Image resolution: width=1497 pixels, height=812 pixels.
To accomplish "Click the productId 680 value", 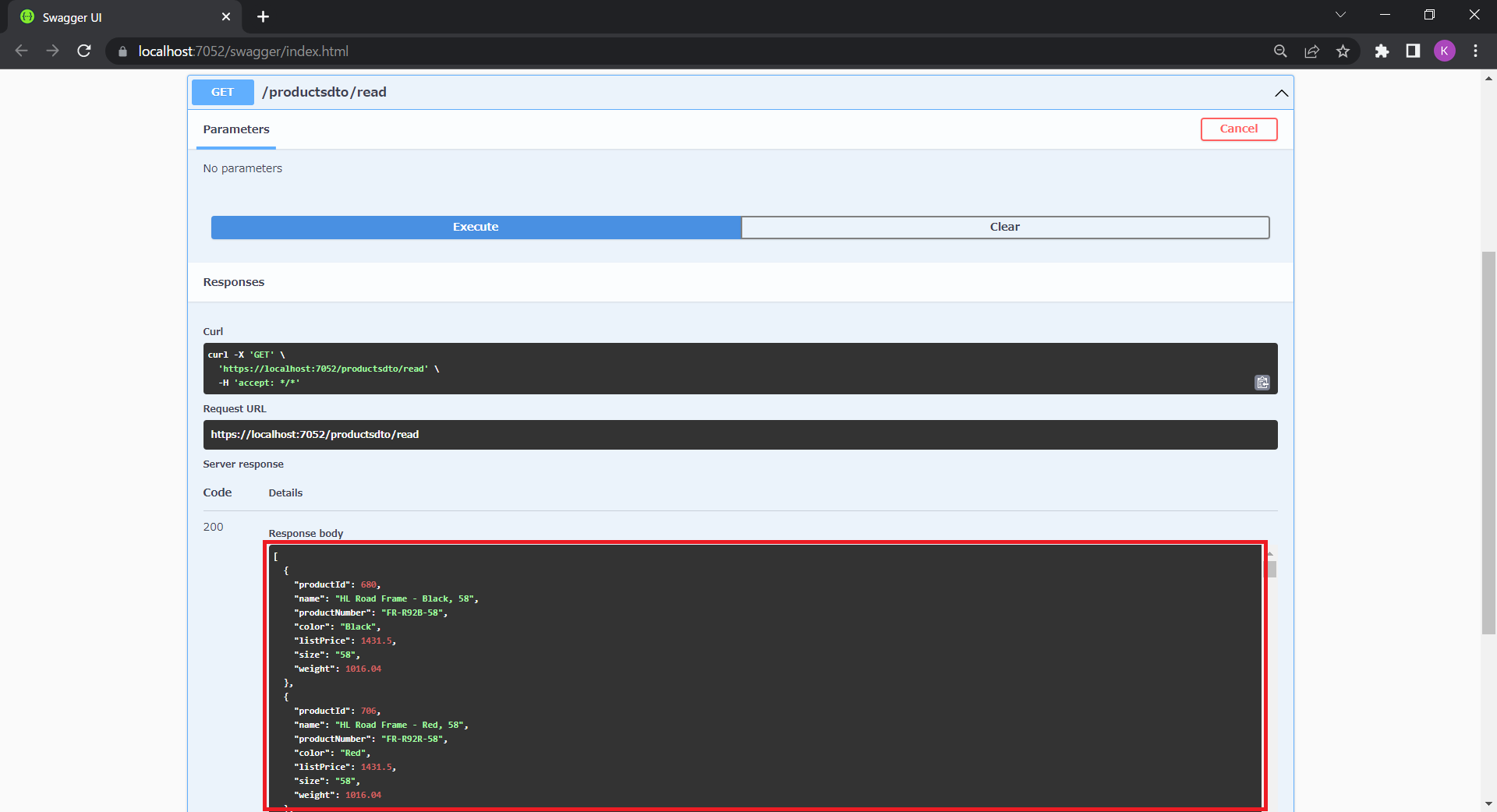I will click(368, 584).
